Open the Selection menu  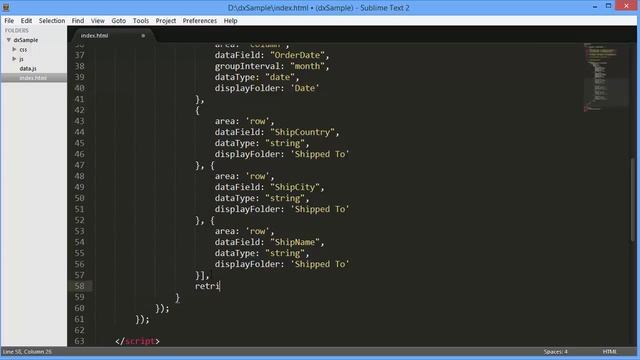[52, 21]
